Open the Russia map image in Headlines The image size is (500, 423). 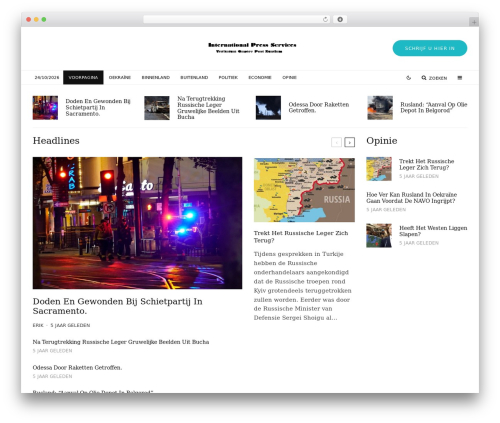pyautogui.click(x=304, y=190)
